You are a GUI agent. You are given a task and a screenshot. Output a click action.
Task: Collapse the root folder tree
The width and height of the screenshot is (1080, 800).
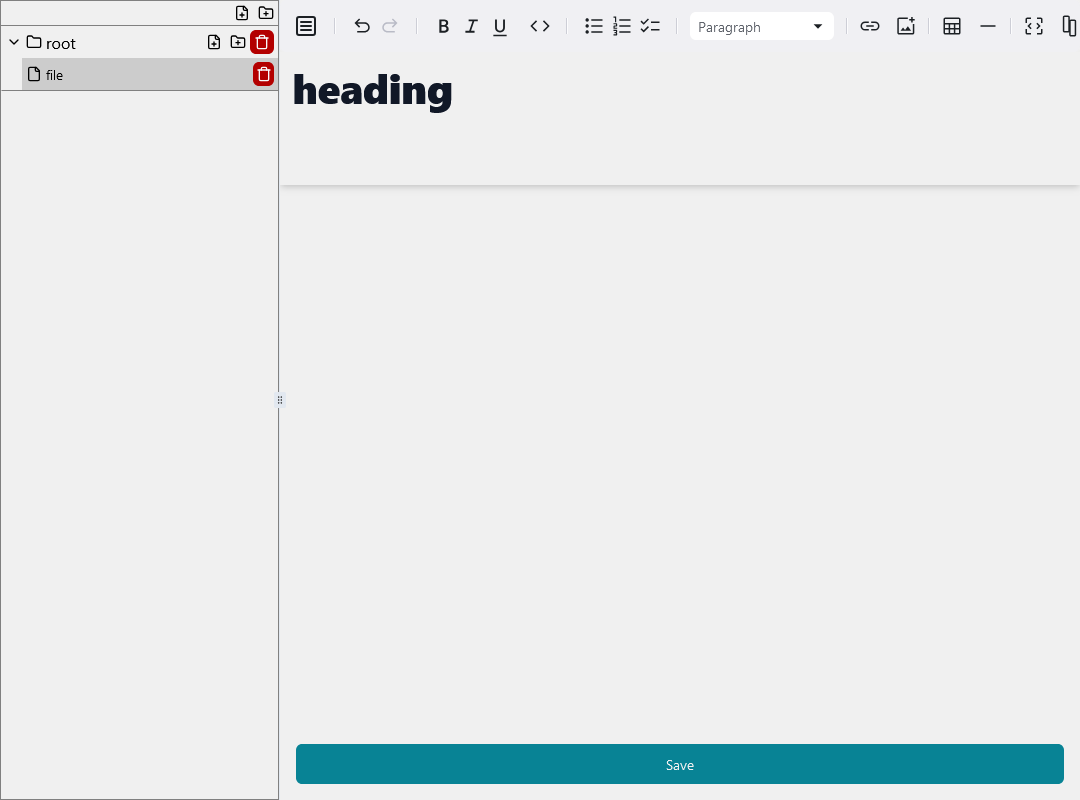click(13, 42)
